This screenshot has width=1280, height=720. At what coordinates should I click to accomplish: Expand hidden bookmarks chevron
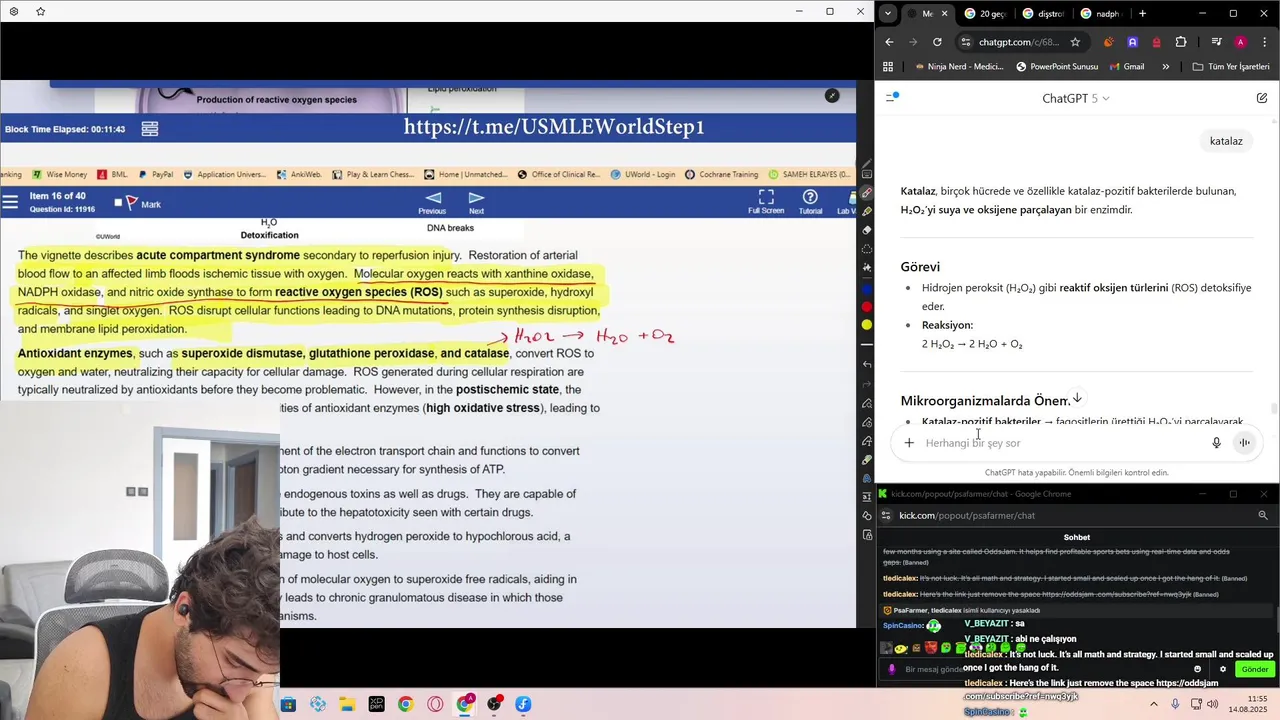[x=1165, y=67]
